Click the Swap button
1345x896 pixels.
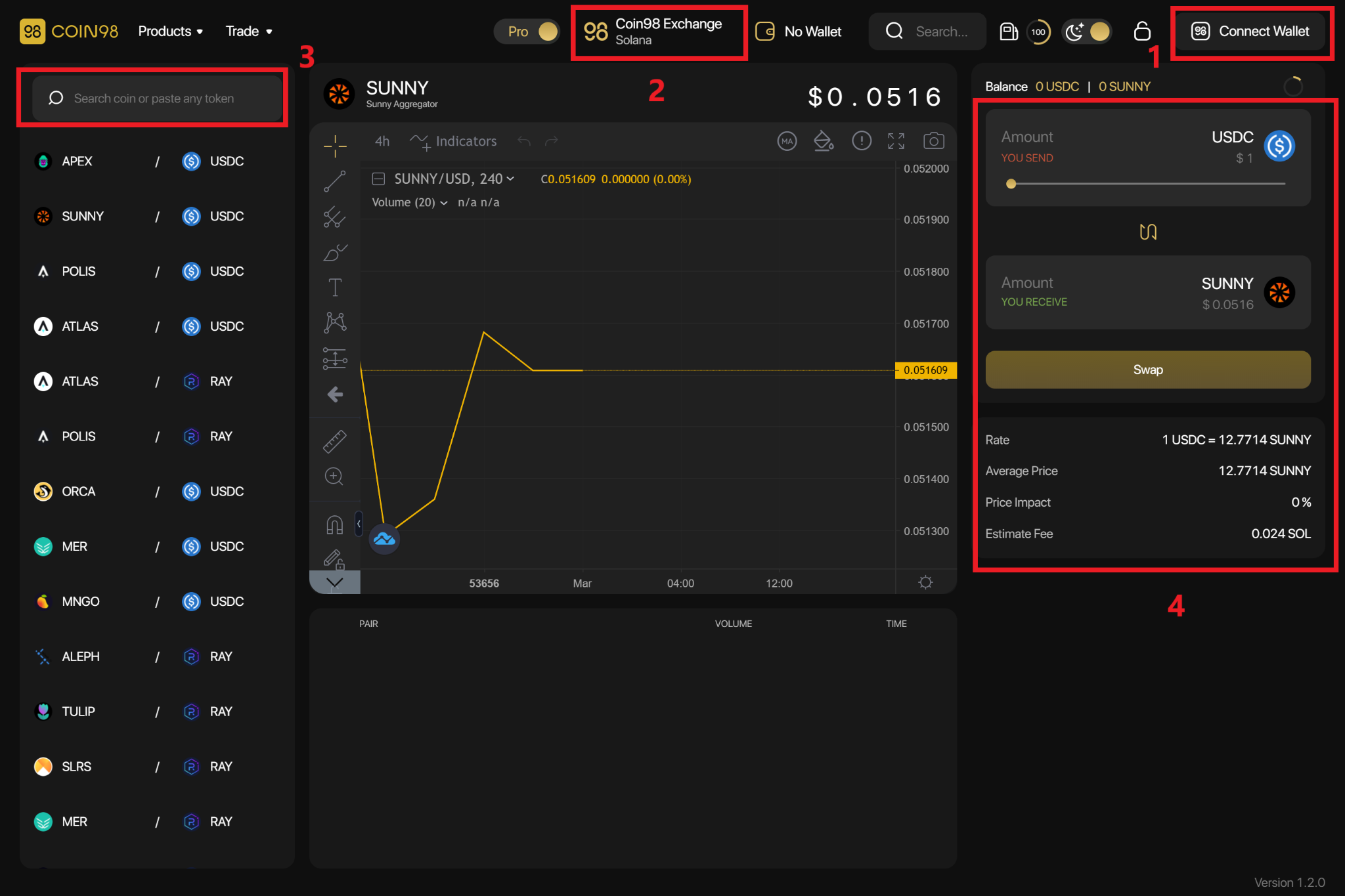pos(1148,370)
